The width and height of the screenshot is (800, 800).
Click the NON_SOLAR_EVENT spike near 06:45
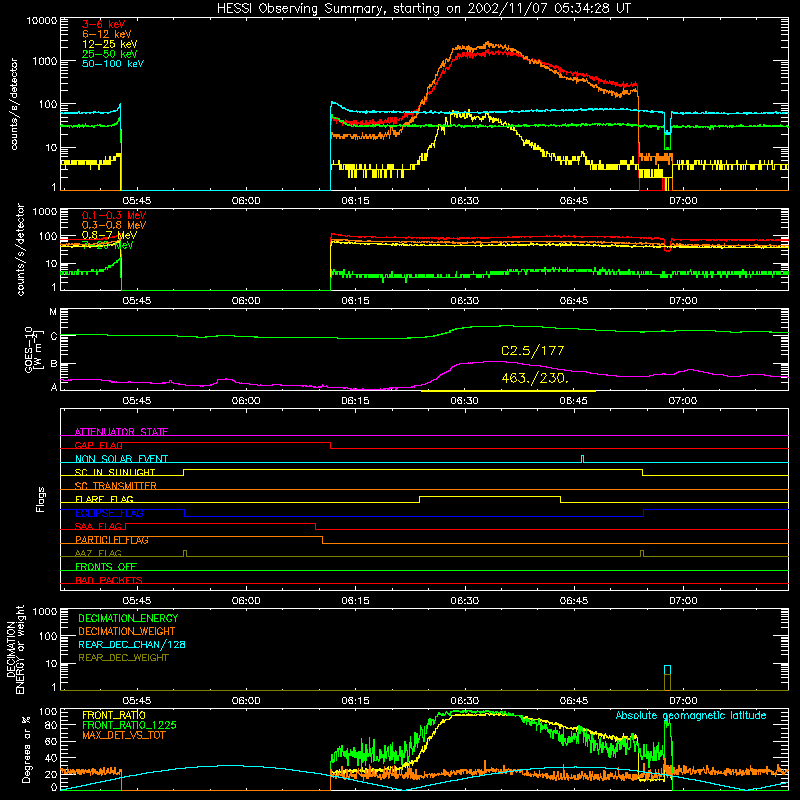click(x=583, y=459)
